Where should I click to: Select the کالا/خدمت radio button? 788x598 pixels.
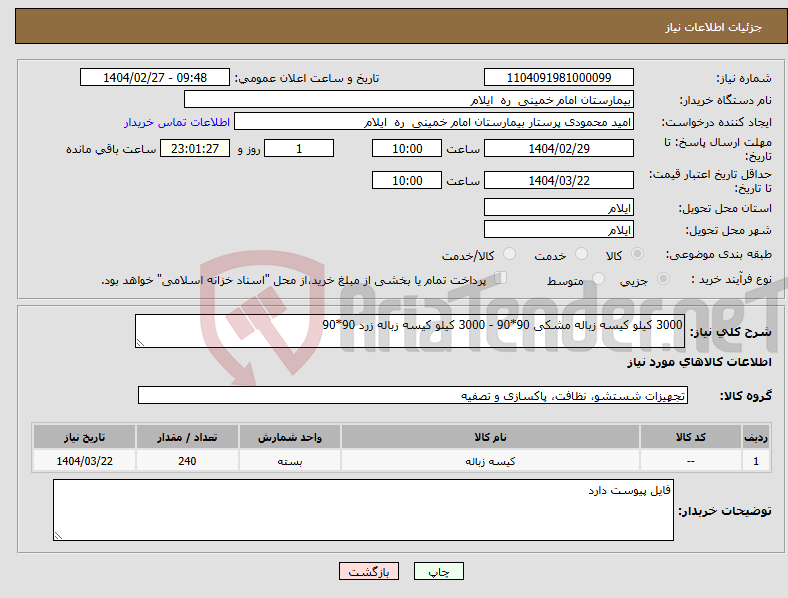(x=510, y=254)
